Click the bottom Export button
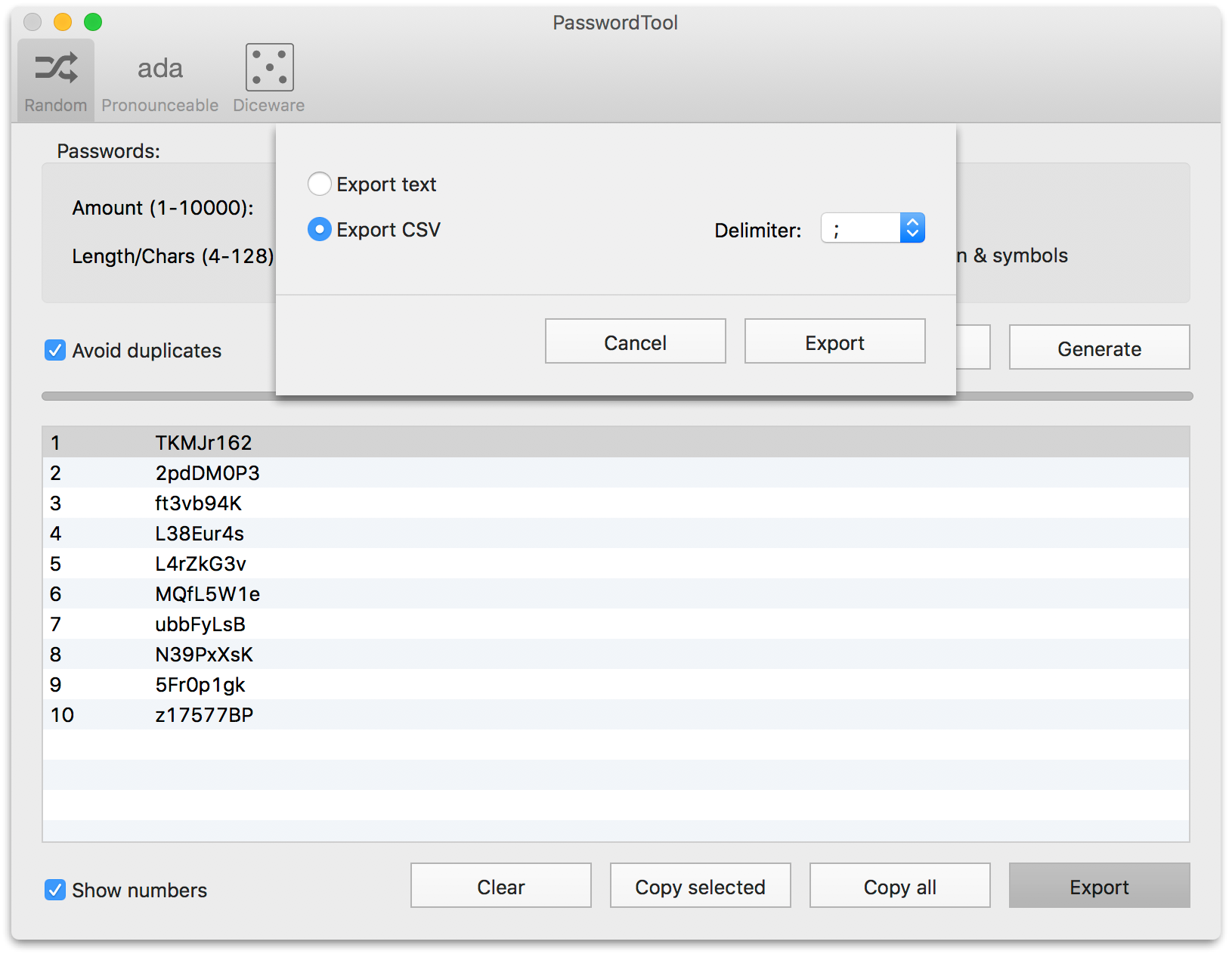This screenshot has width=1232, height=957. [x=1099, y=885]
